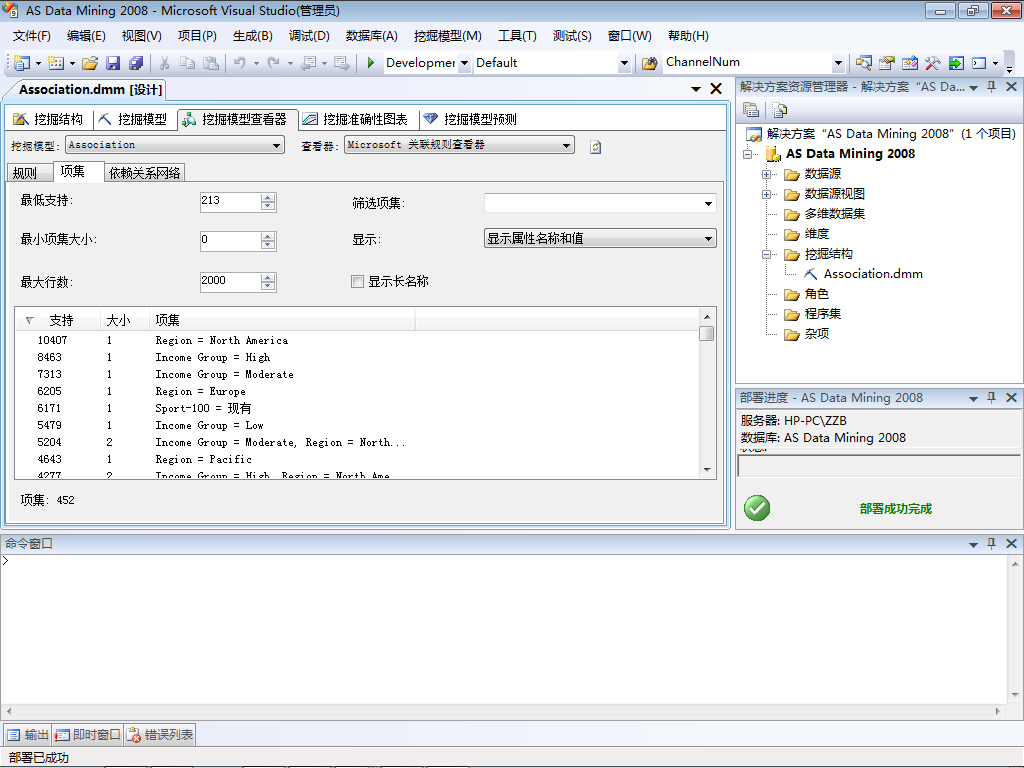Screen dimensions: 1024x768
Task: Click the 项集 column header
Action: point(282,320)
